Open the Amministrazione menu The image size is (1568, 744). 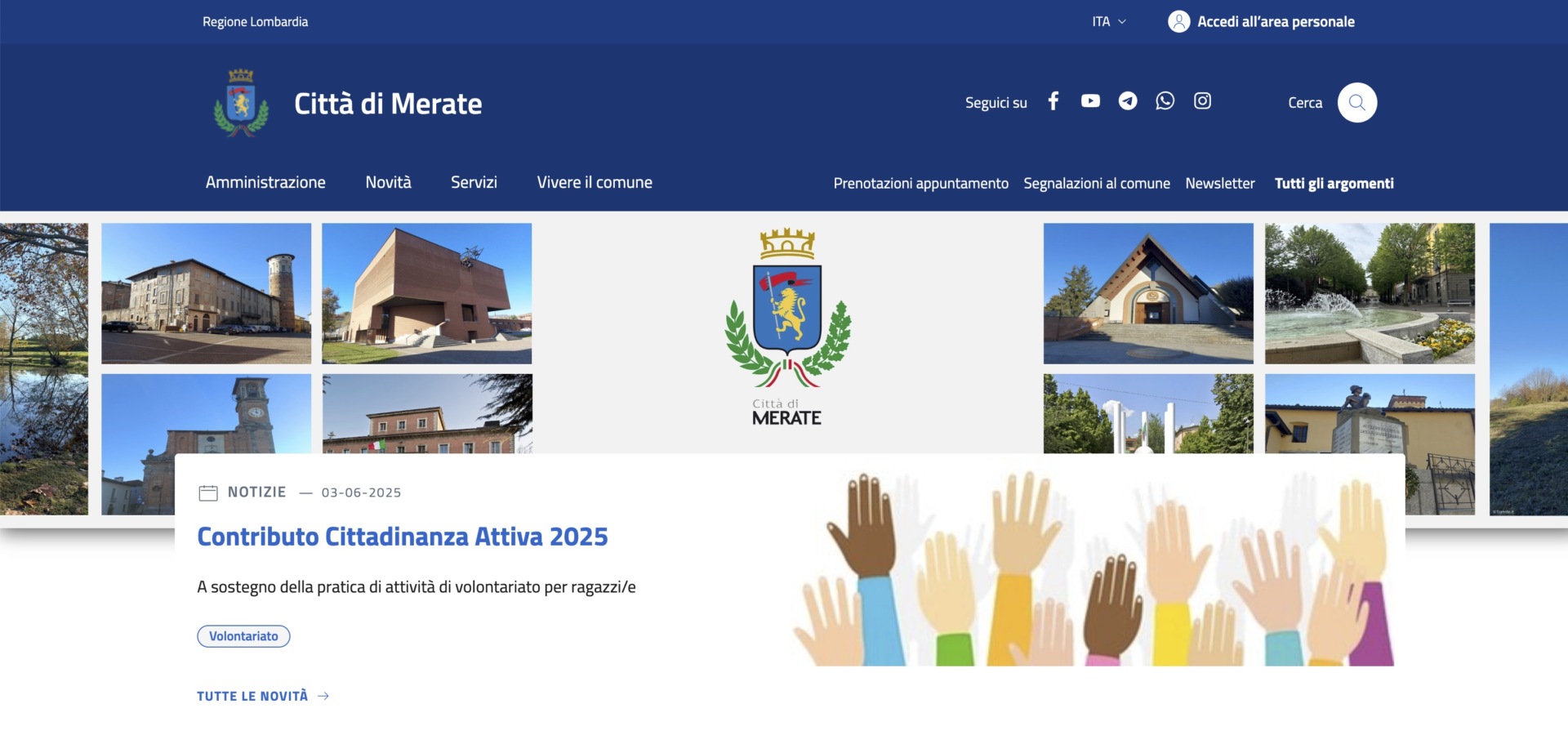point(265,183)
